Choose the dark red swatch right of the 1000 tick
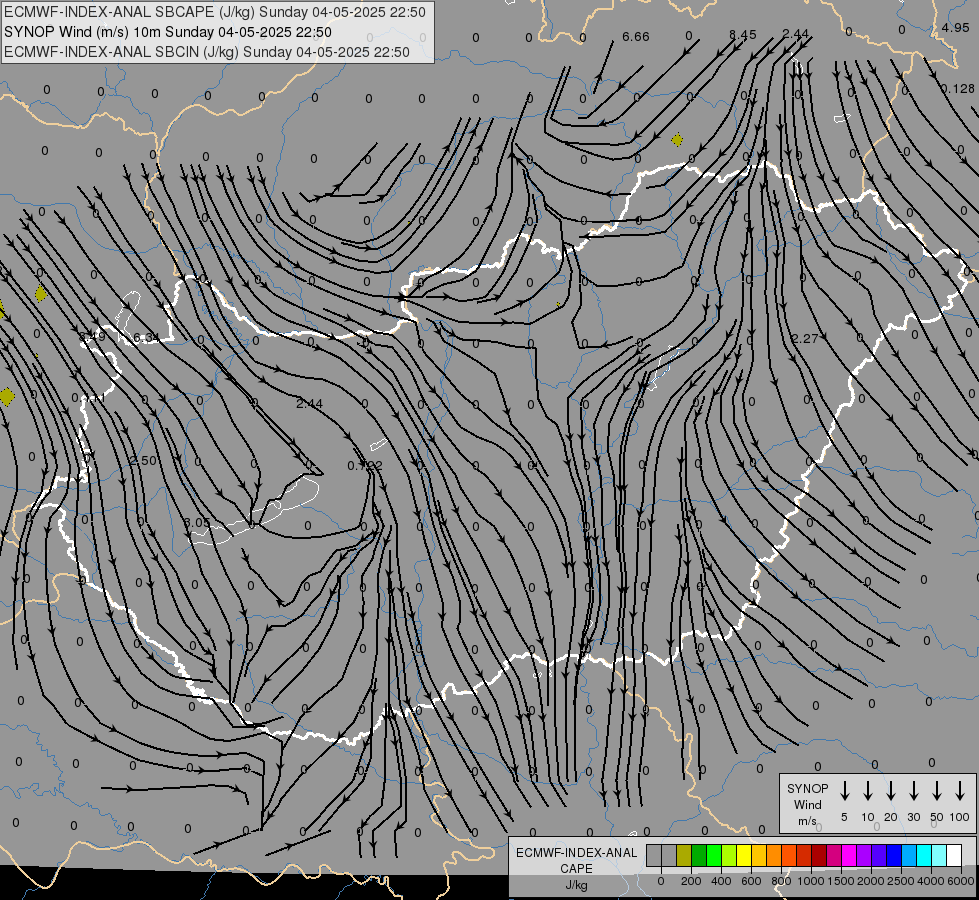Viewport: 979px width, 900px height. (819, 856)
